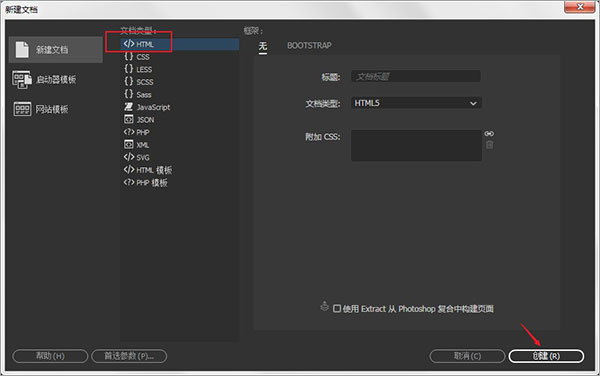The width and height of the screenshot is (600, 376).
Task: Click the remove CSS trash icon
Action: tap(489, 145)
